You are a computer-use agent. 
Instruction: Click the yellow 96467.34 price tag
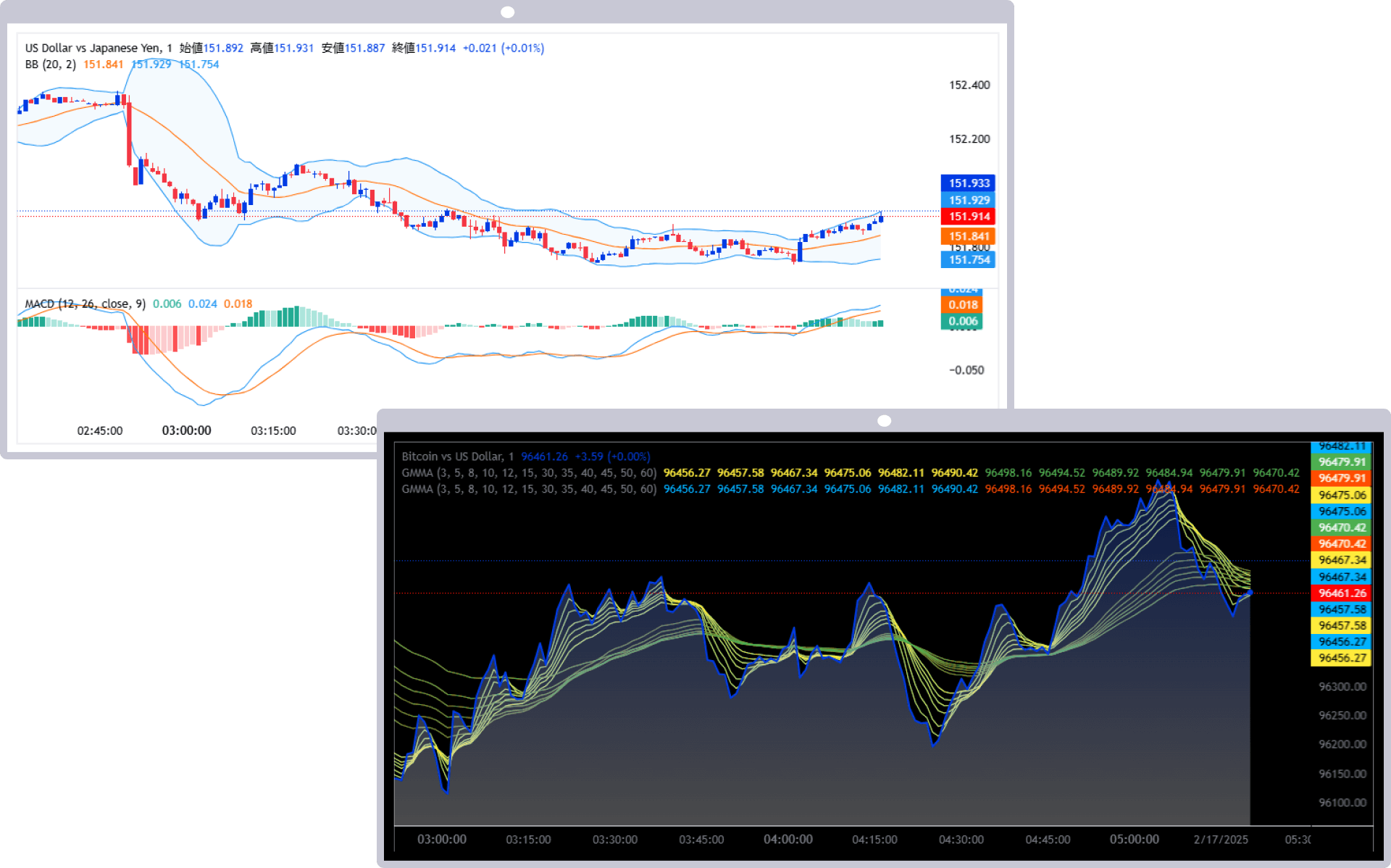click(1341, 560)
